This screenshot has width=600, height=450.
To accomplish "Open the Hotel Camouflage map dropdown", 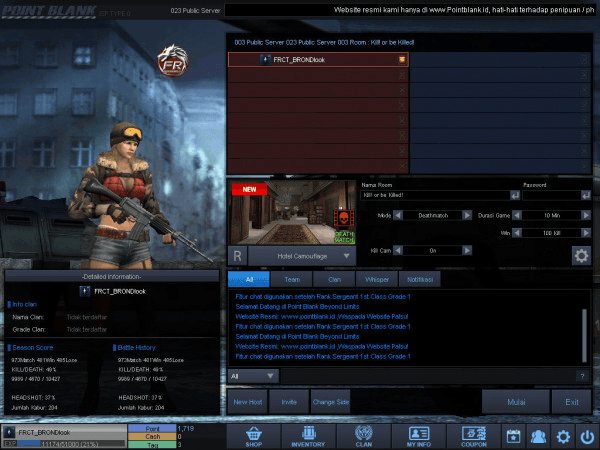I will coord(302,256).
